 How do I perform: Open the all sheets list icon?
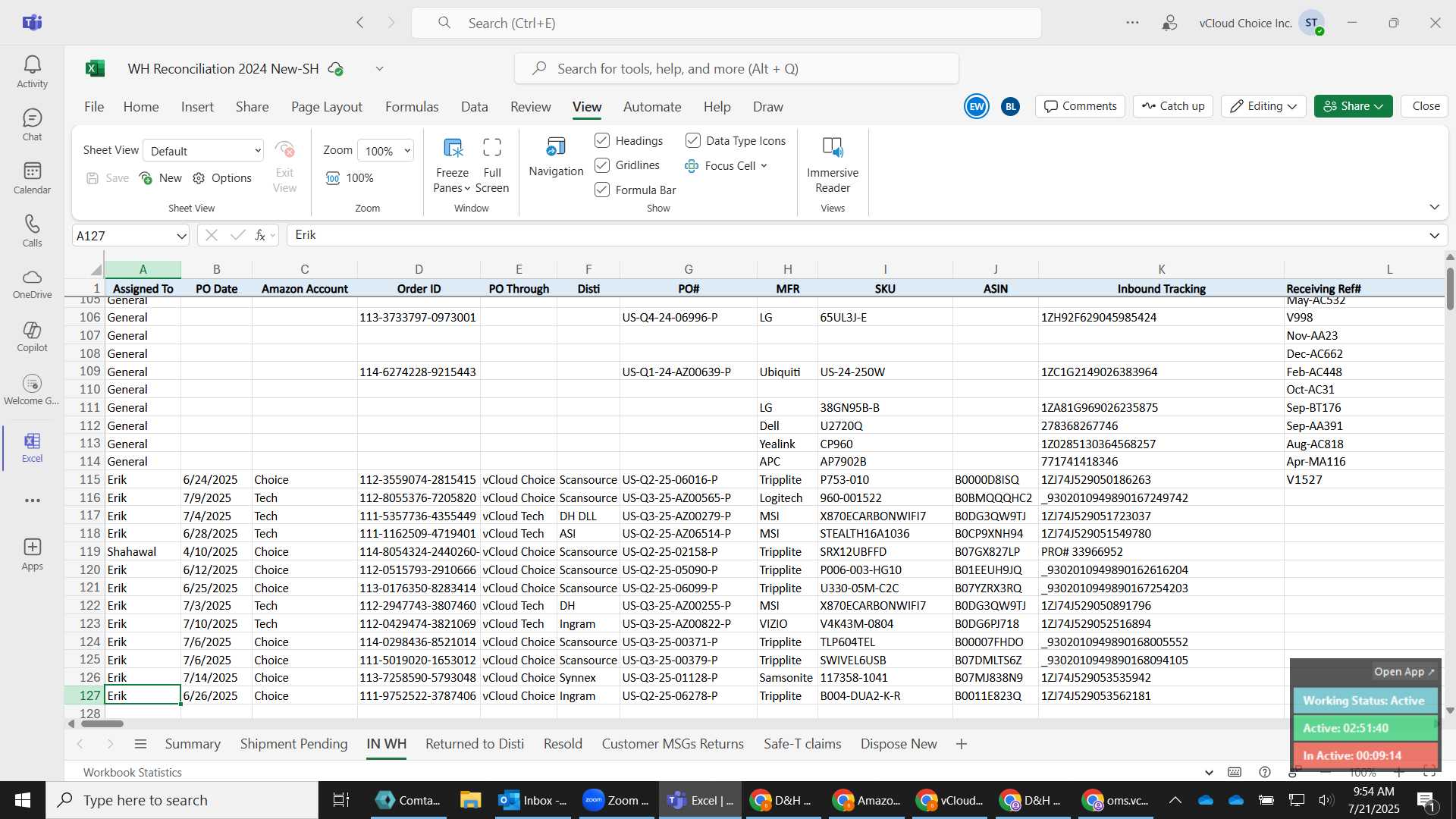[140, 744]
